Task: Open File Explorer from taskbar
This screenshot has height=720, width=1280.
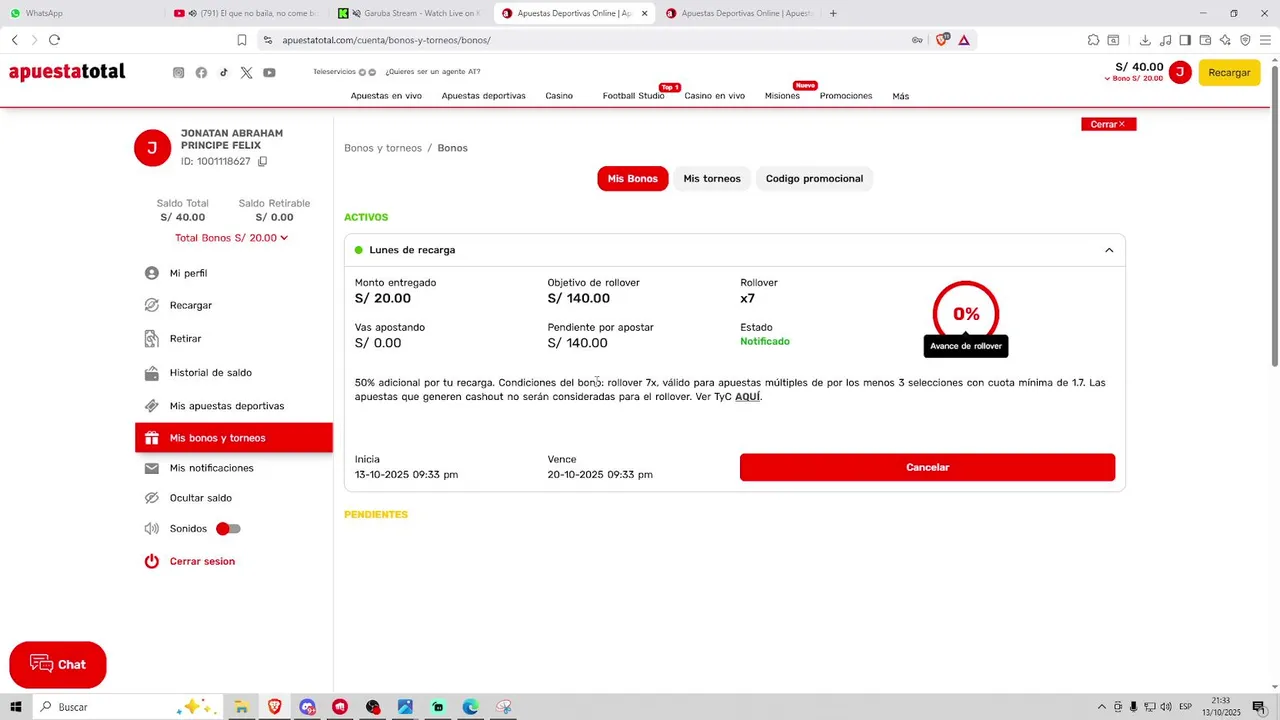Action: click(241, 707)
